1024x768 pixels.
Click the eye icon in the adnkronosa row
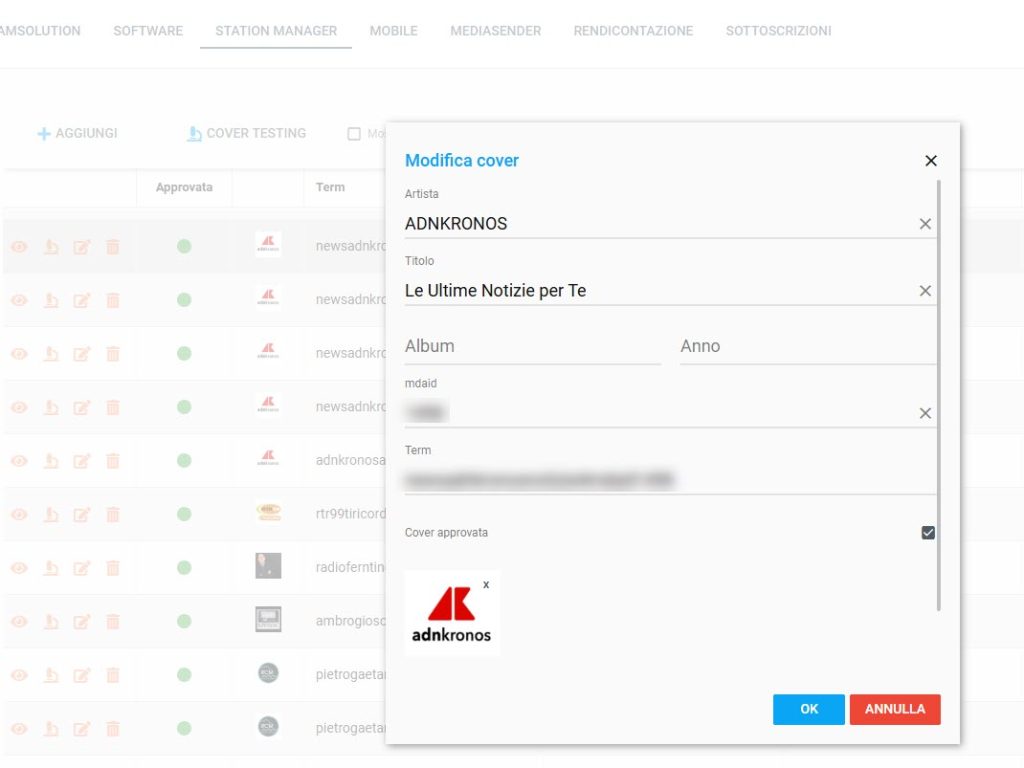click(19, 461)
